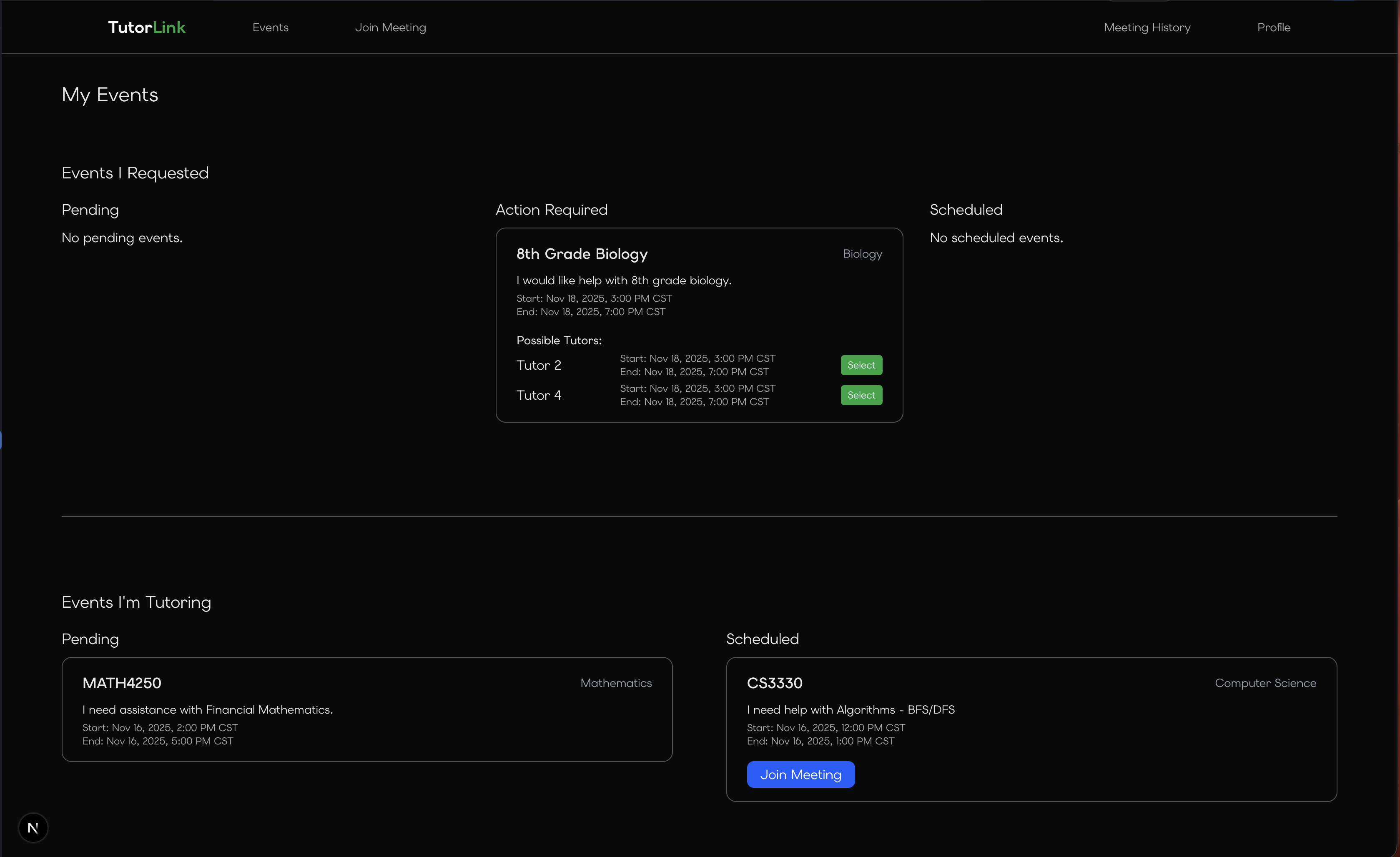
Task: Open the Next.js dev tools icon
Action: (x=33, y=827)
